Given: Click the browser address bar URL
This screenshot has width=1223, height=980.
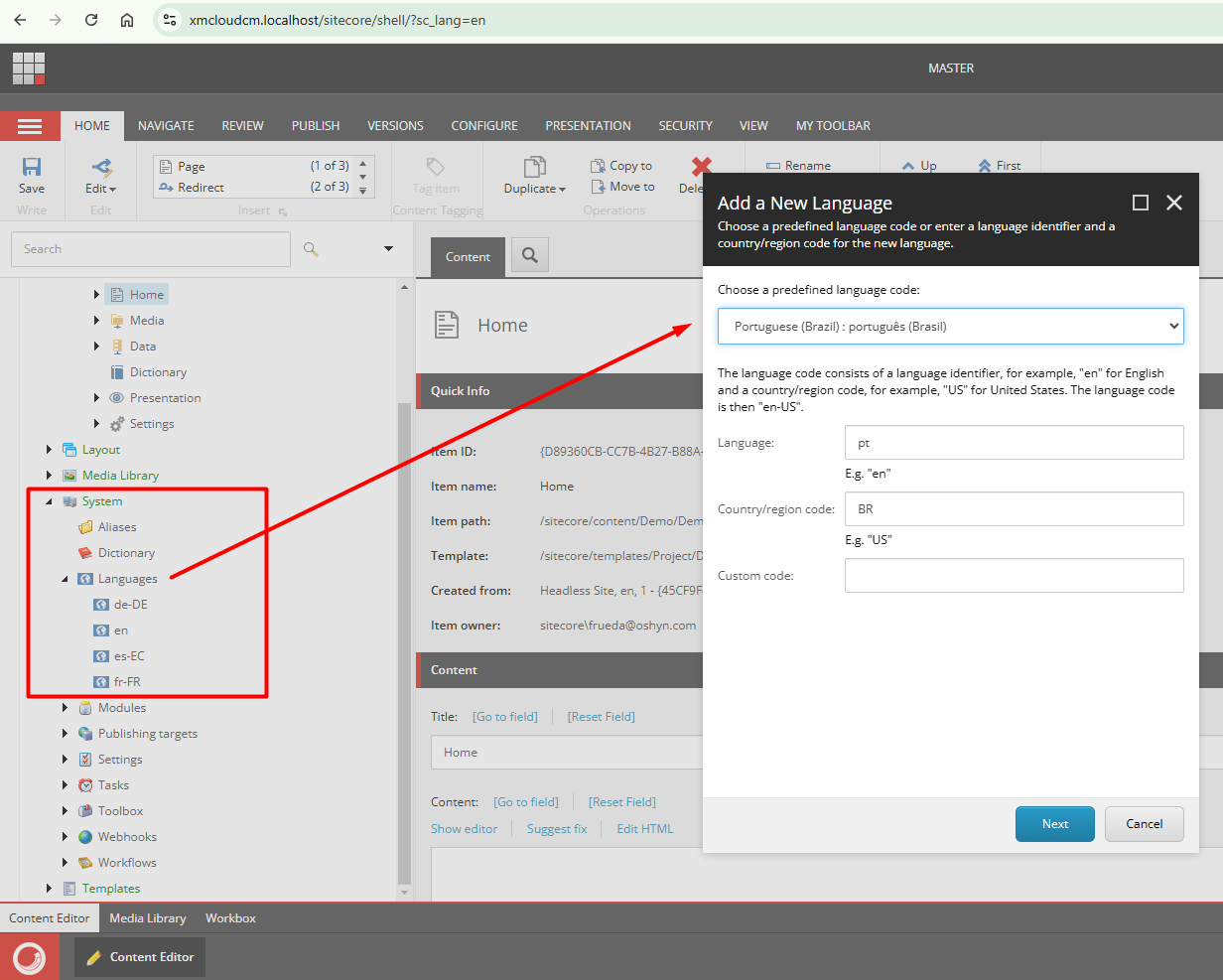Looking at the screenshot, I should 337,20.
